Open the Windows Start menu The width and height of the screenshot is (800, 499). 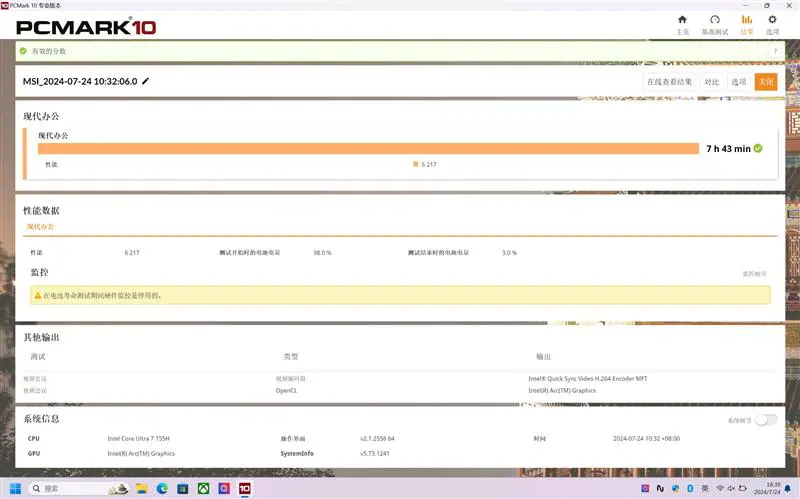click(15, 488)
